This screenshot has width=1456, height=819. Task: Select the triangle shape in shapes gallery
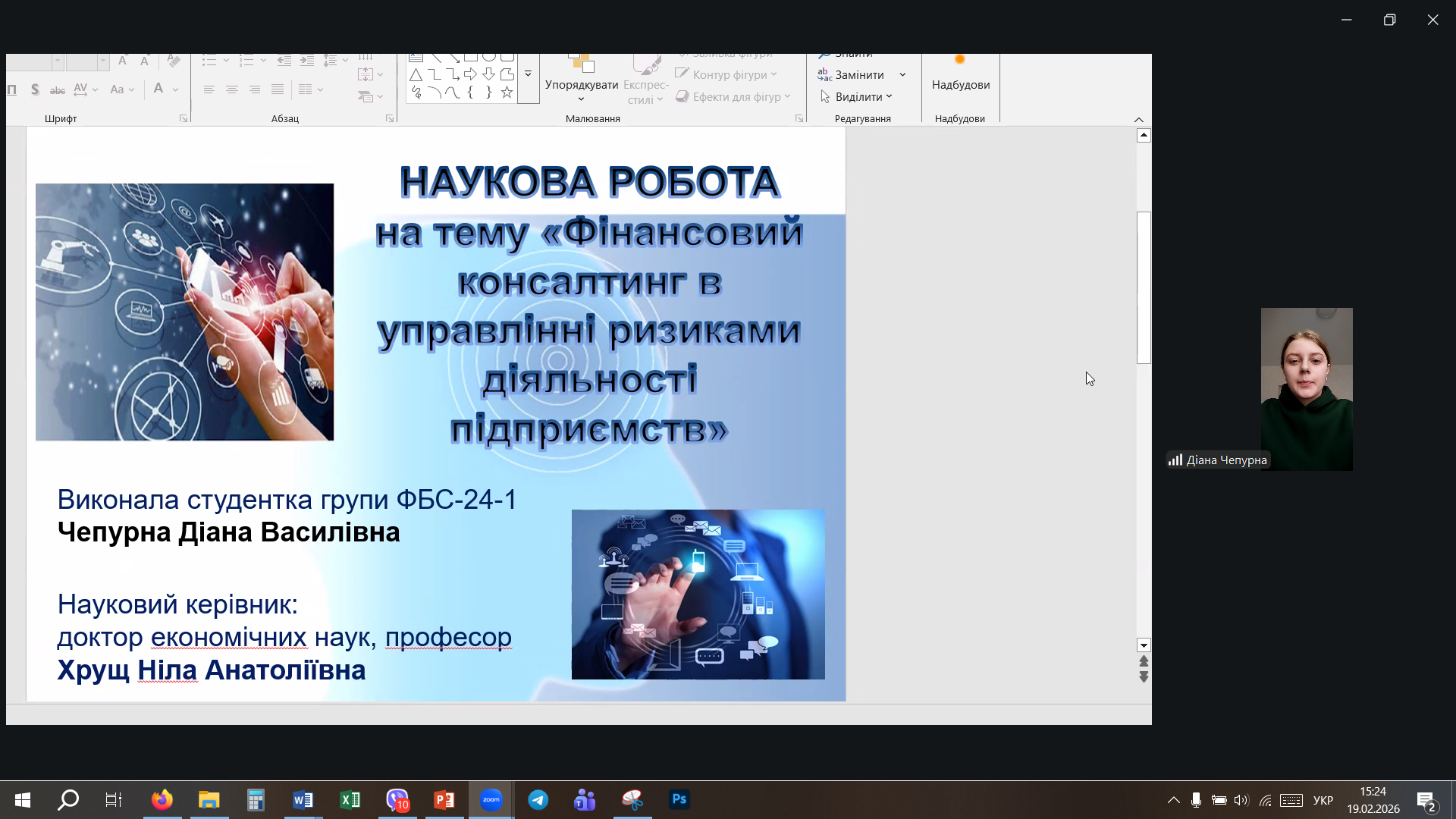coord(416,74)
